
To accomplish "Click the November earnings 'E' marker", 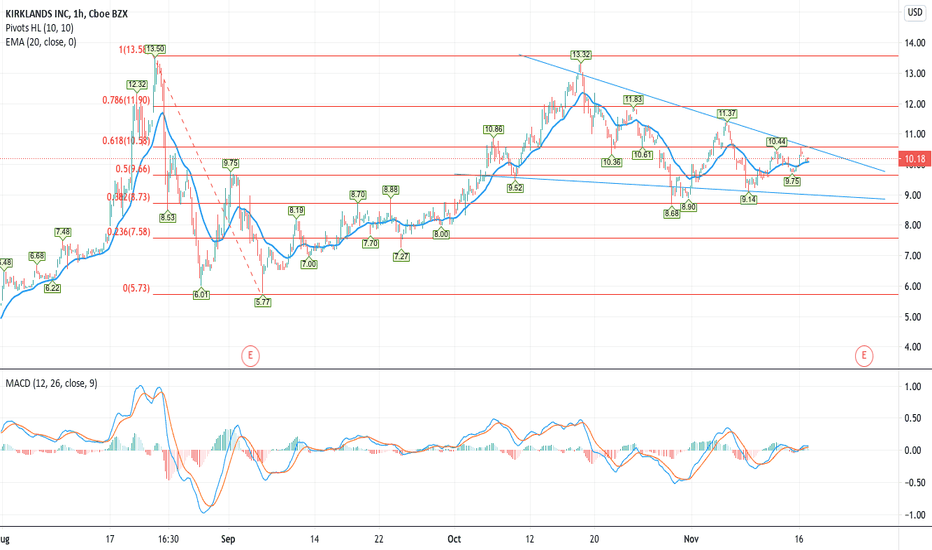I will point(864,356).
